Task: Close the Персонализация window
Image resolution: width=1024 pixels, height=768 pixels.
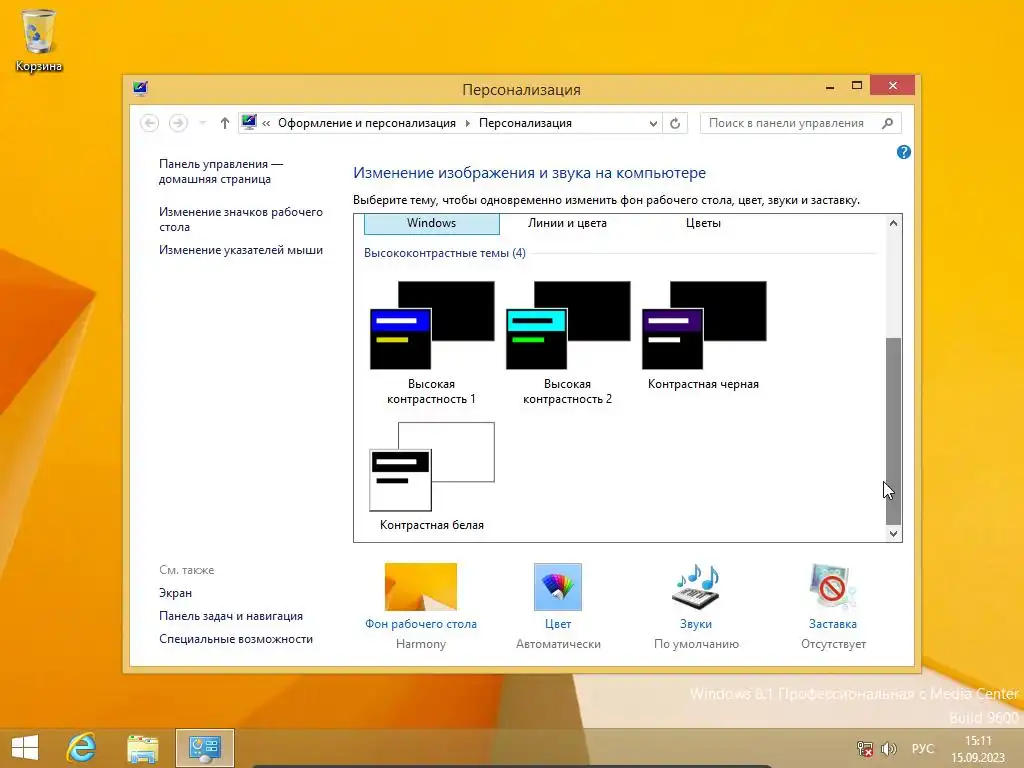Action: point(893,86)
